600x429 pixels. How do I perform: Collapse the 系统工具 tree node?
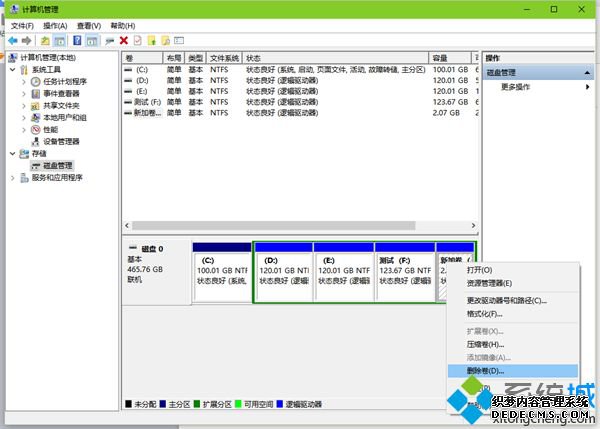(13, 70)
